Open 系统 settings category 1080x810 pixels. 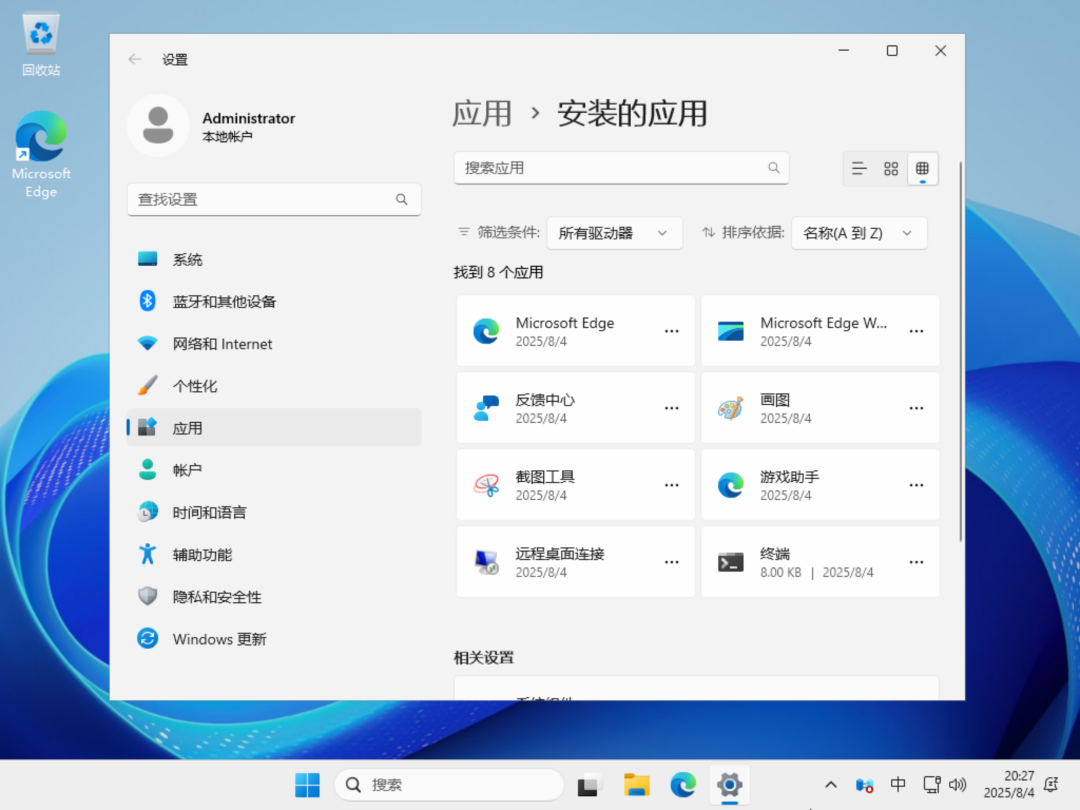pyautogui.click(x=274, y=259)
